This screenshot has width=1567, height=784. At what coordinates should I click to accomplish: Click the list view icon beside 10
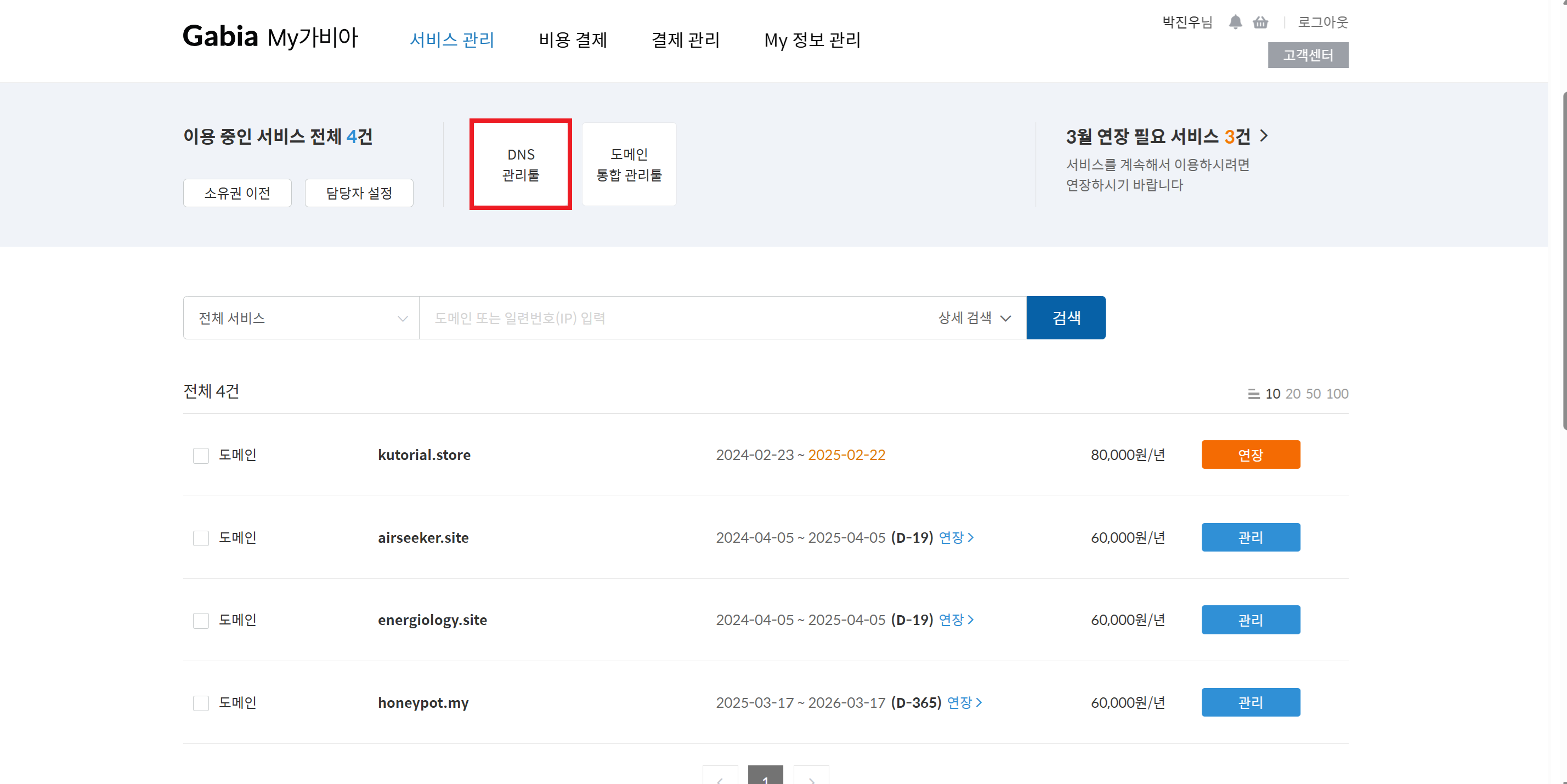(1253, 394)
